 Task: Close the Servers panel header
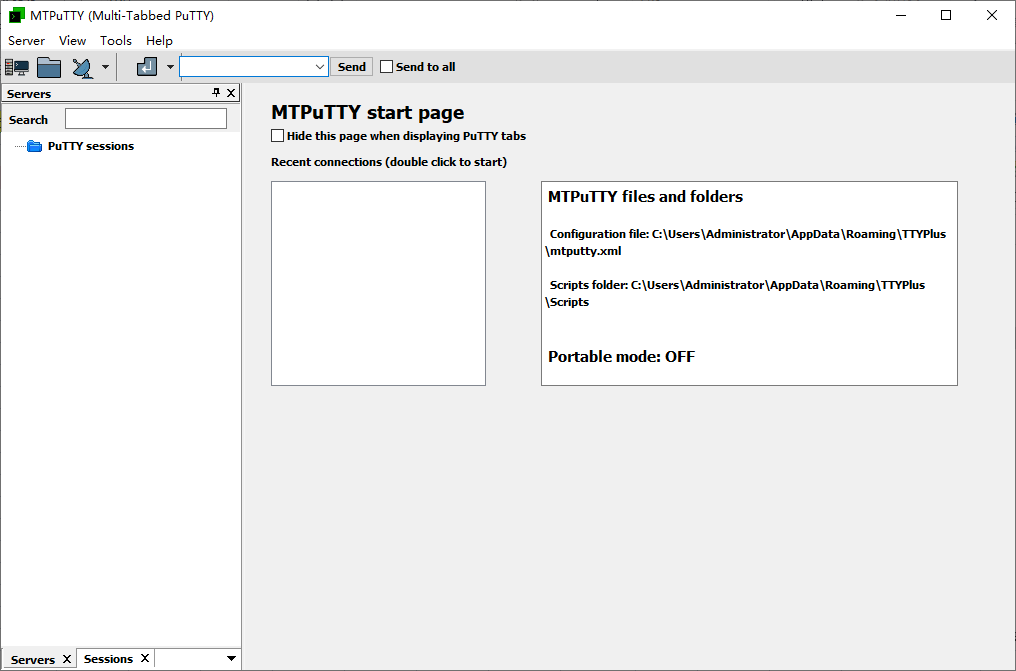pos(231,93)
